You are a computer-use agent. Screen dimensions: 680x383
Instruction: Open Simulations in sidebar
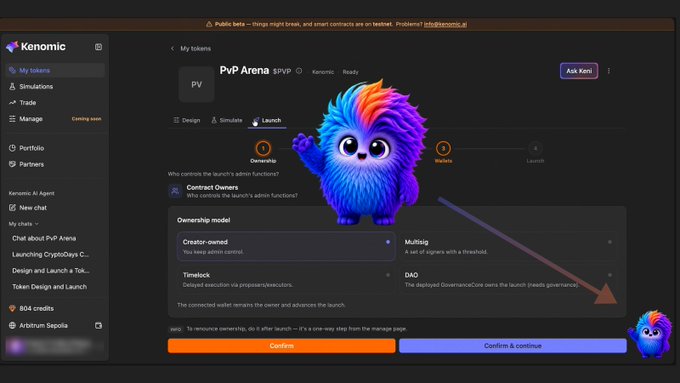point(55,86)
